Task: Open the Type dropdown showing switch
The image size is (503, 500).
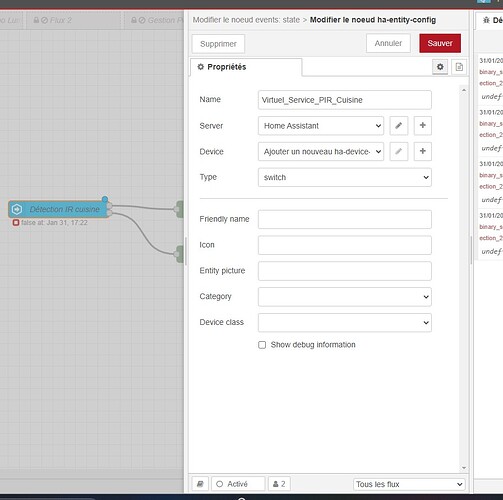Action: (x=345, y=177)
